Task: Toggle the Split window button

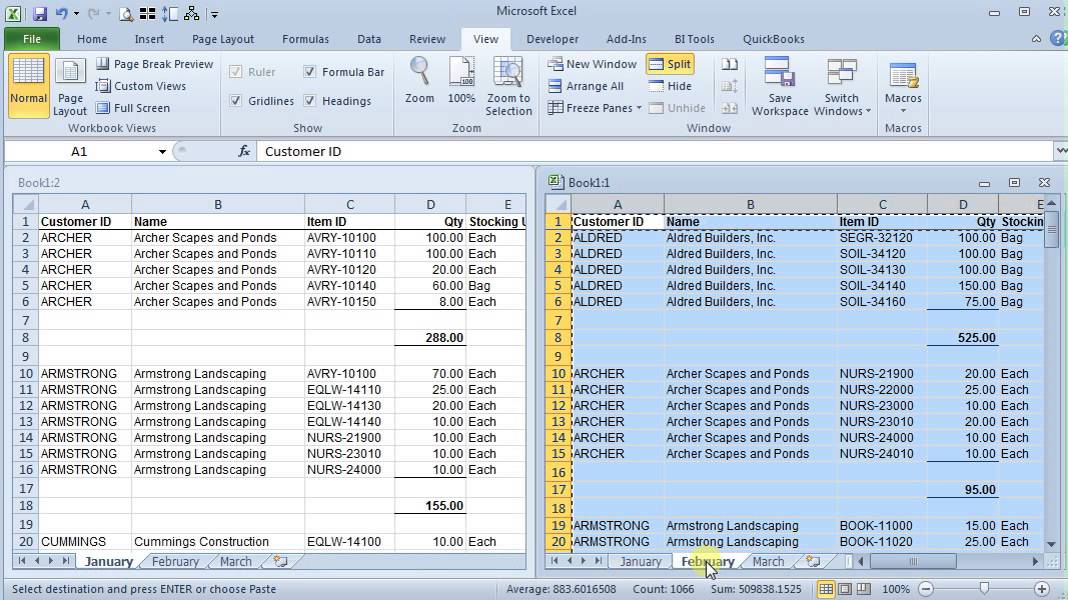Action: point(670,64)
